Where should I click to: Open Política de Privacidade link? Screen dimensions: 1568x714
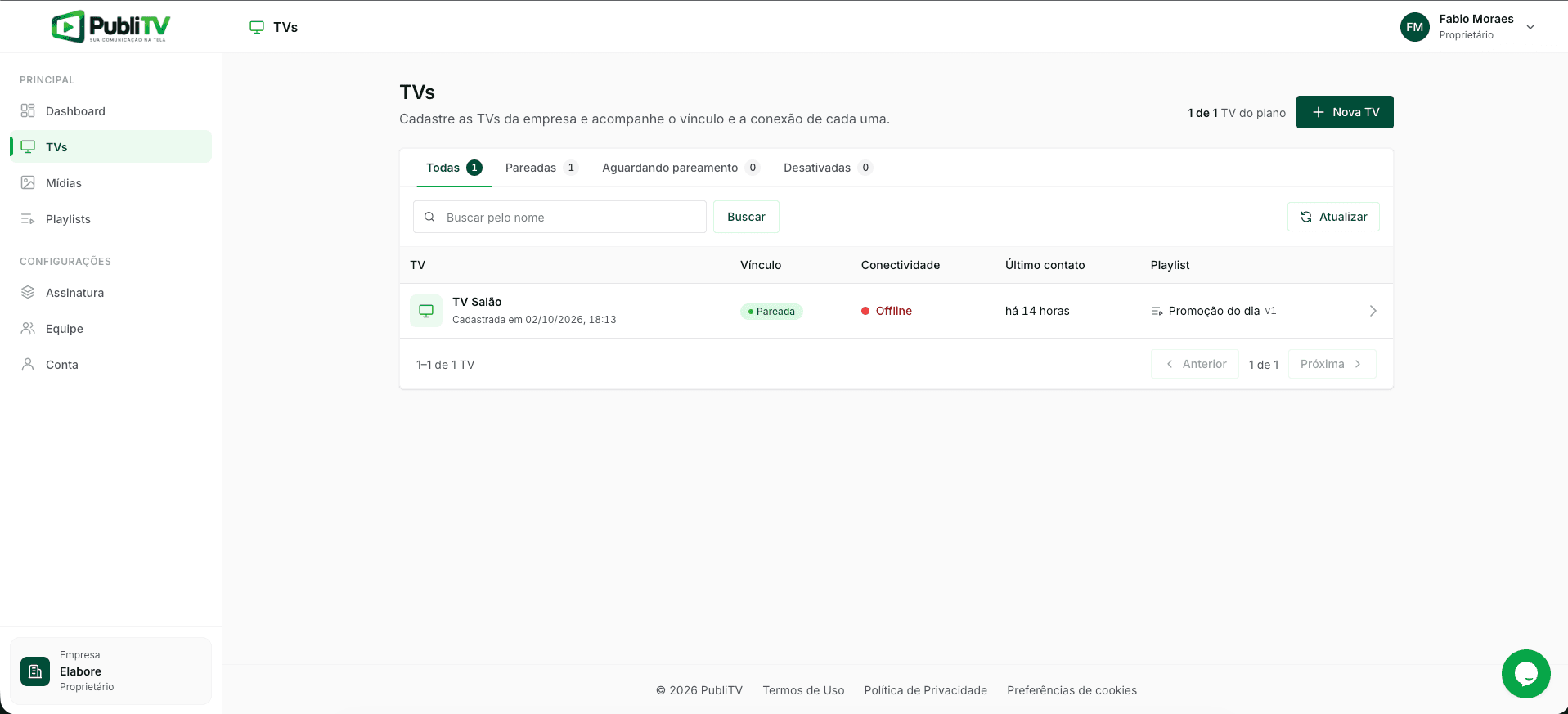[926, 690]
